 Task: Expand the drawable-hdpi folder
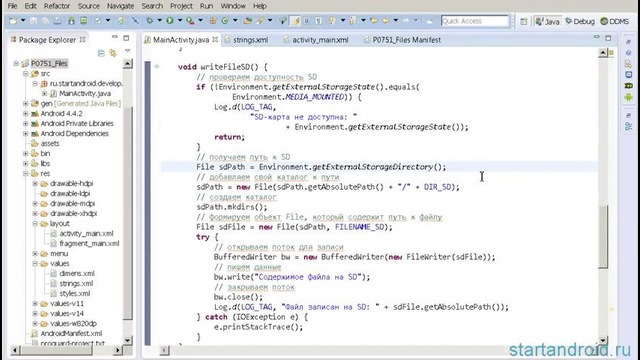click(x=35, y=184)
